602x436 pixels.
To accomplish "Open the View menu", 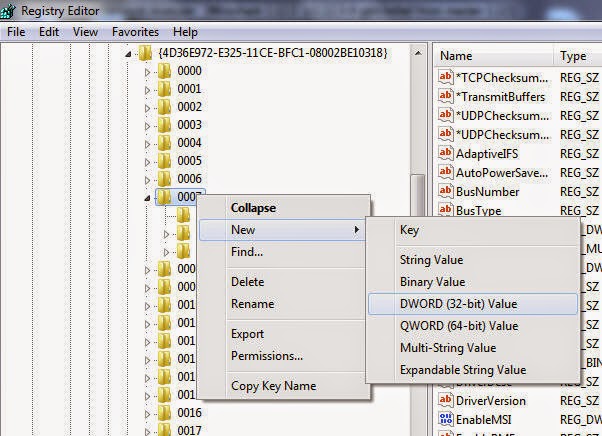I will (85, 32).
